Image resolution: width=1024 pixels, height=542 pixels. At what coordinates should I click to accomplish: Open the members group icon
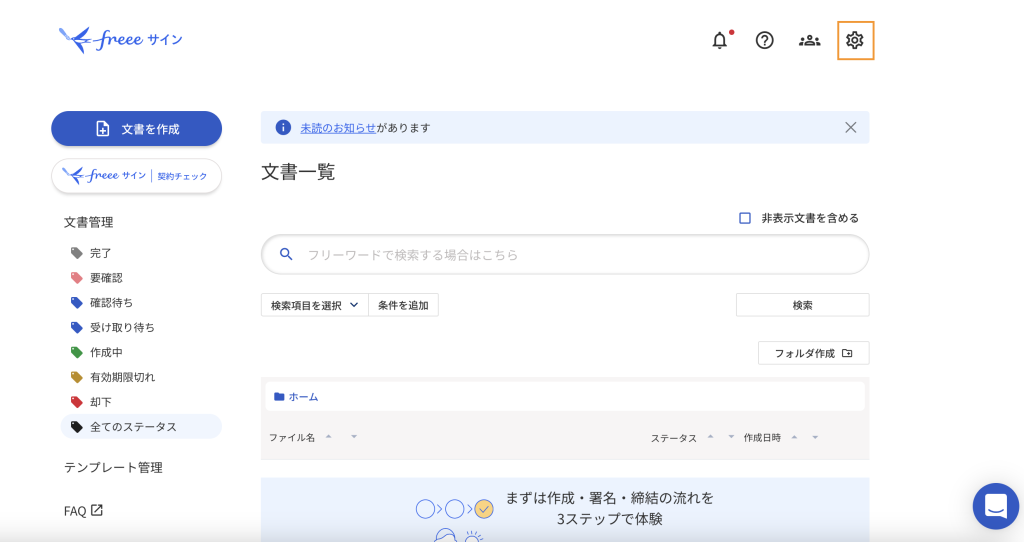click(x=809, y=41)
